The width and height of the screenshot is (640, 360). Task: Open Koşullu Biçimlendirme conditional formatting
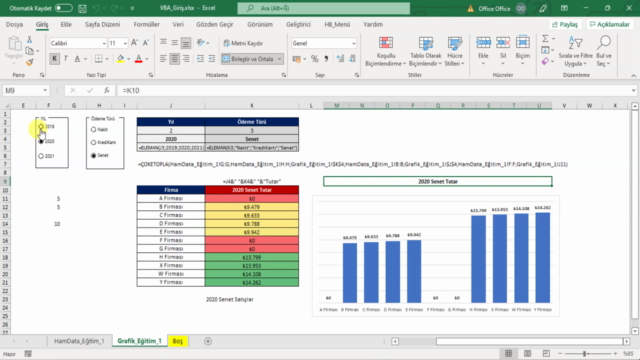pyautogui.click(x=385, y=51)
